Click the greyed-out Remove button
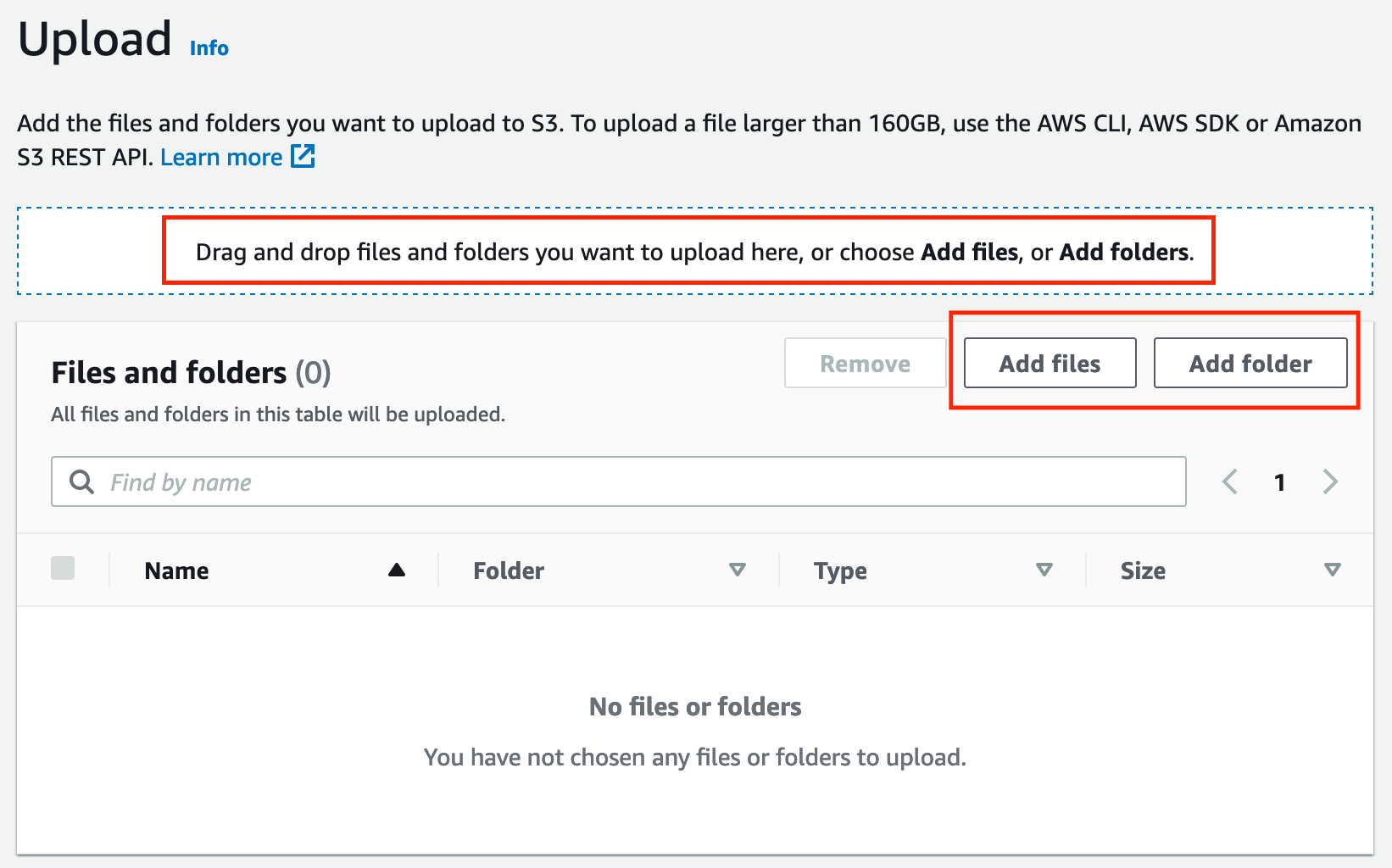1392x868 pixels. [x=865, y=364]
